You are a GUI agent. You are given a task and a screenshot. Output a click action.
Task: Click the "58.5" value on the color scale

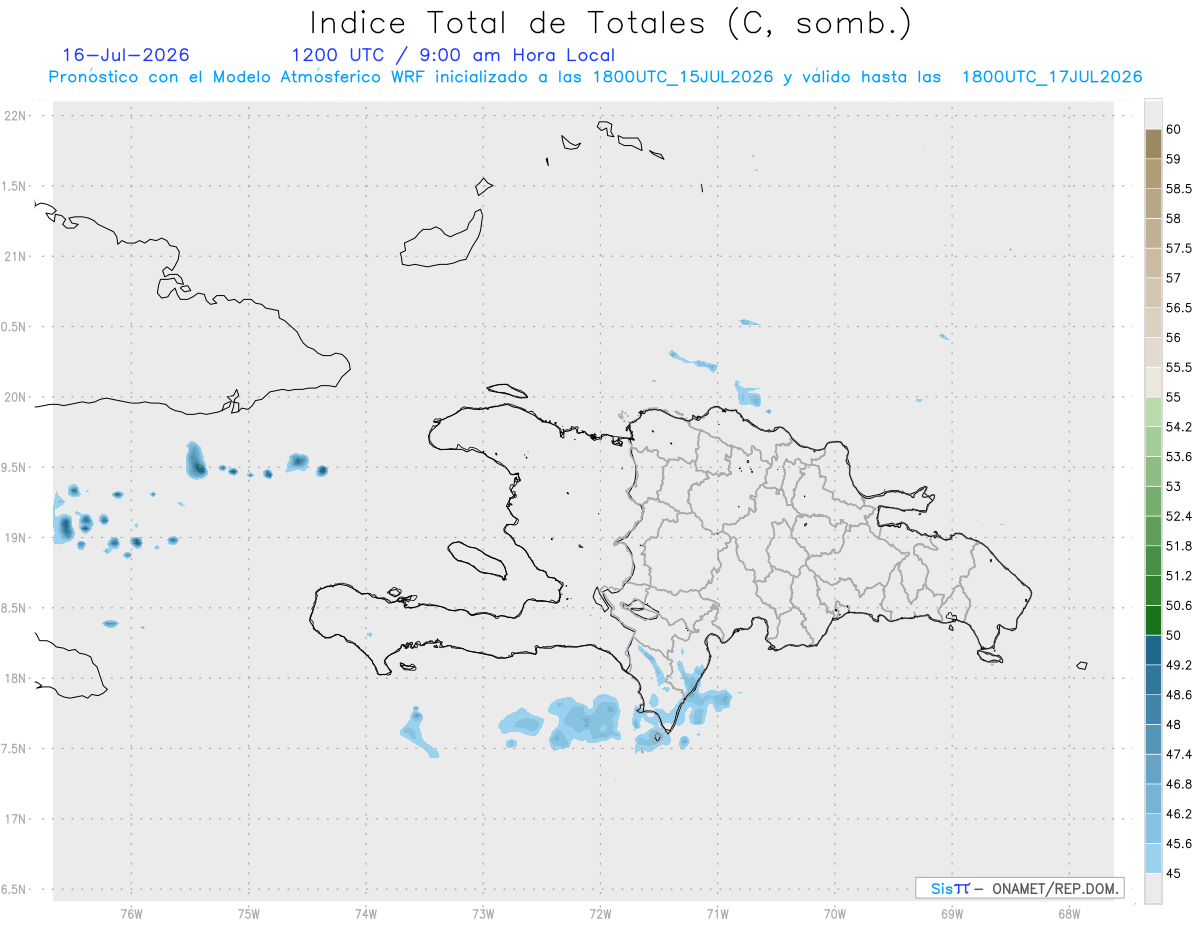pyautogui.click(x=1179, y=189)
